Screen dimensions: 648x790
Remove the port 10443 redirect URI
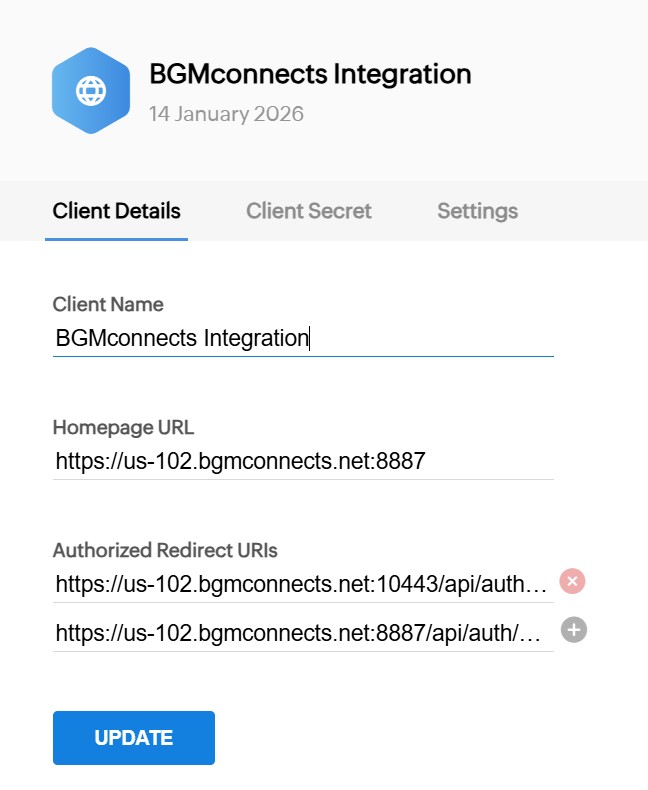[x=571, y=581]
